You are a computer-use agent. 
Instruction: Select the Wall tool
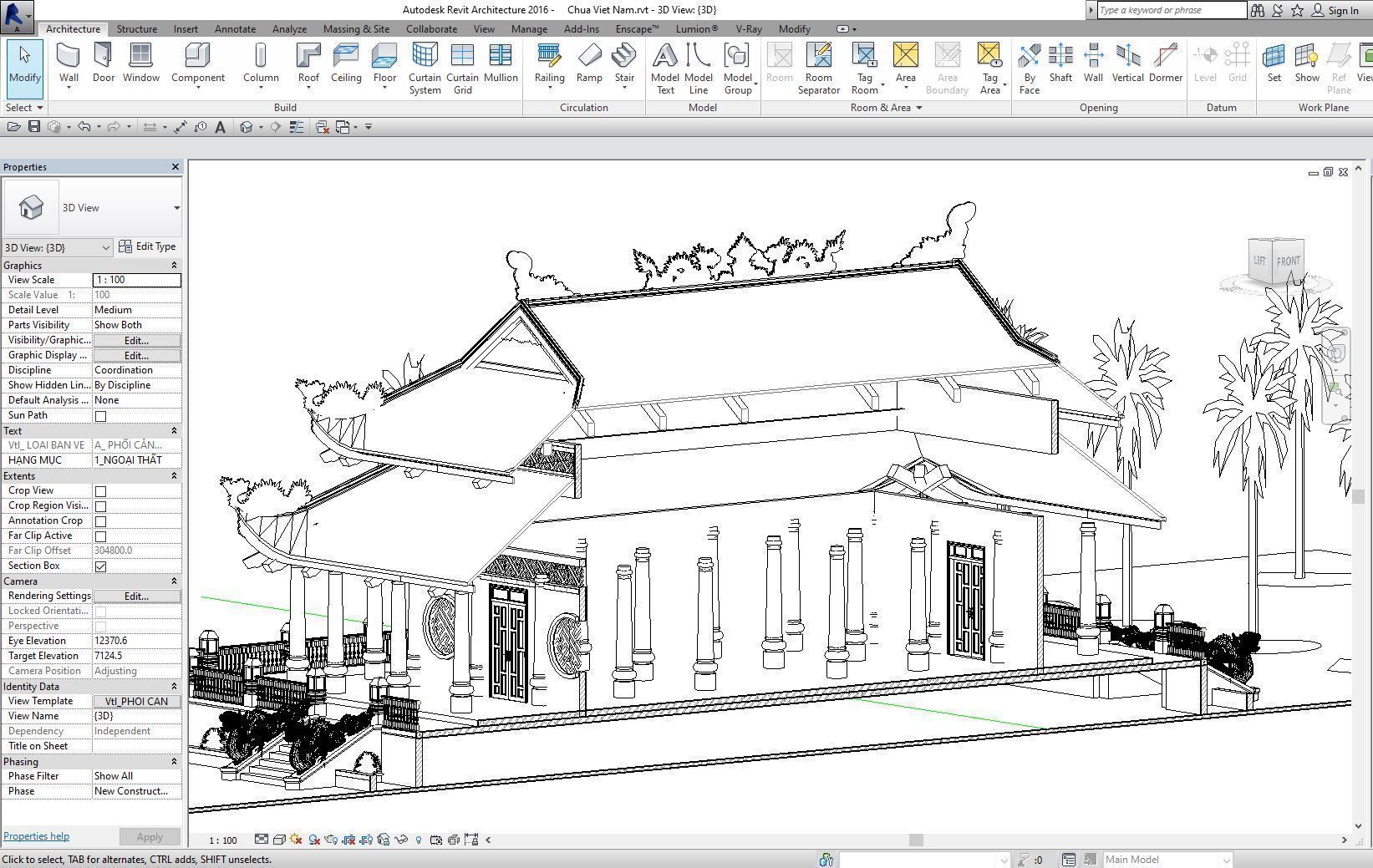click(69, 64)
